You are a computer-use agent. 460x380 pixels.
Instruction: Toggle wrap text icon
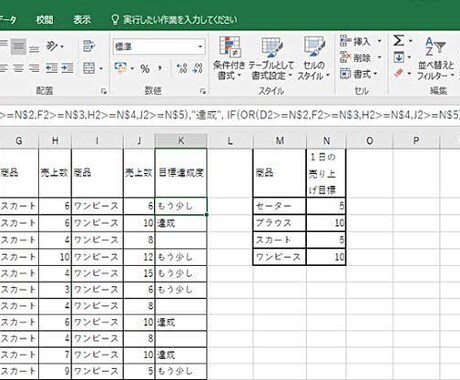click(x=89, y=46)
